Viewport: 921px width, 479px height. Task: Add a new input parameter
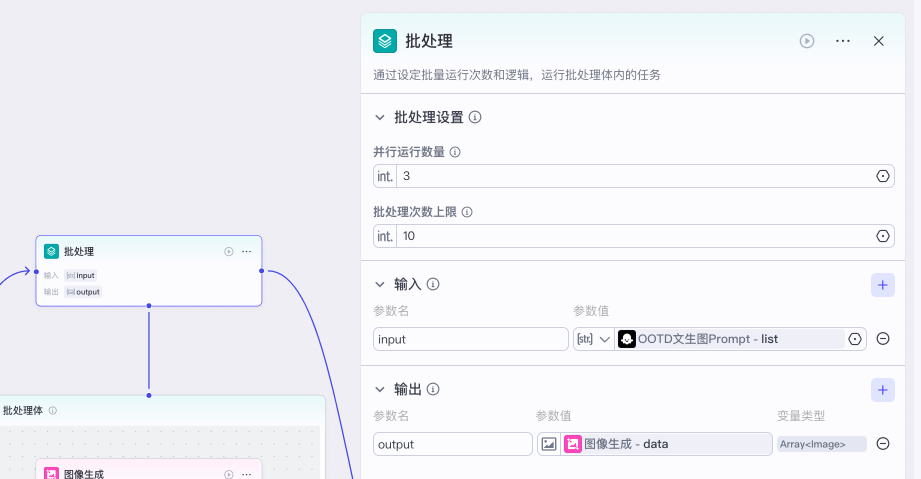[x=882, y=285]
